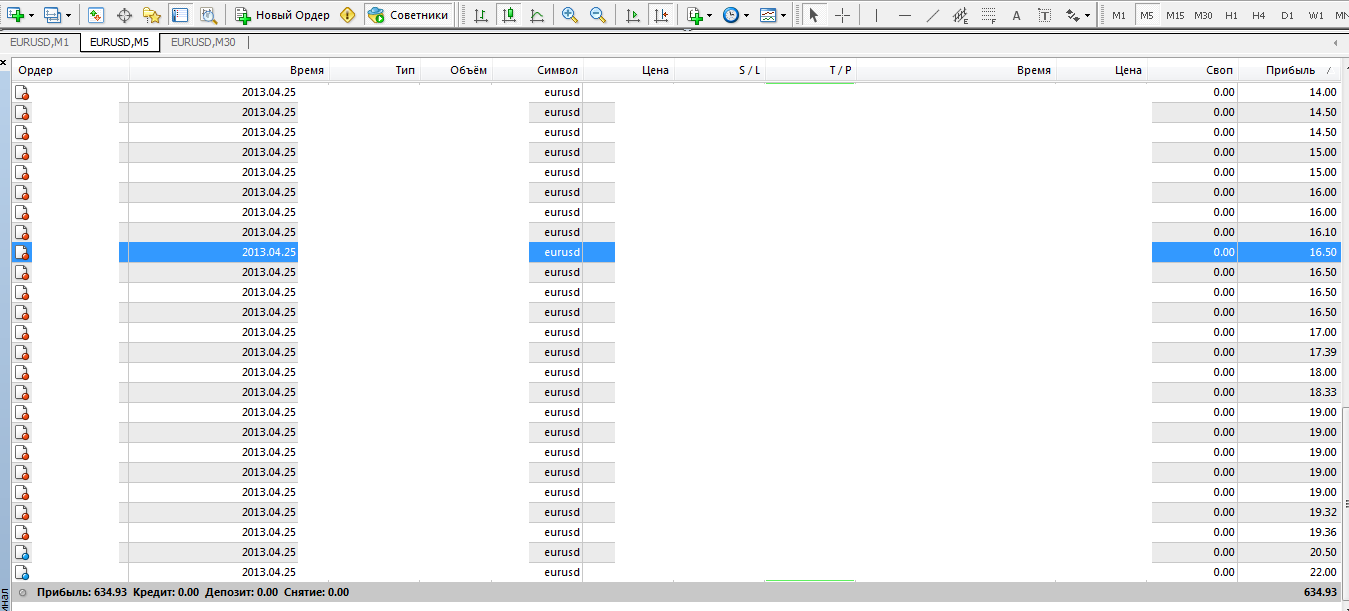
Task: Set timeframe to H4
Action: click(1259, 15)
